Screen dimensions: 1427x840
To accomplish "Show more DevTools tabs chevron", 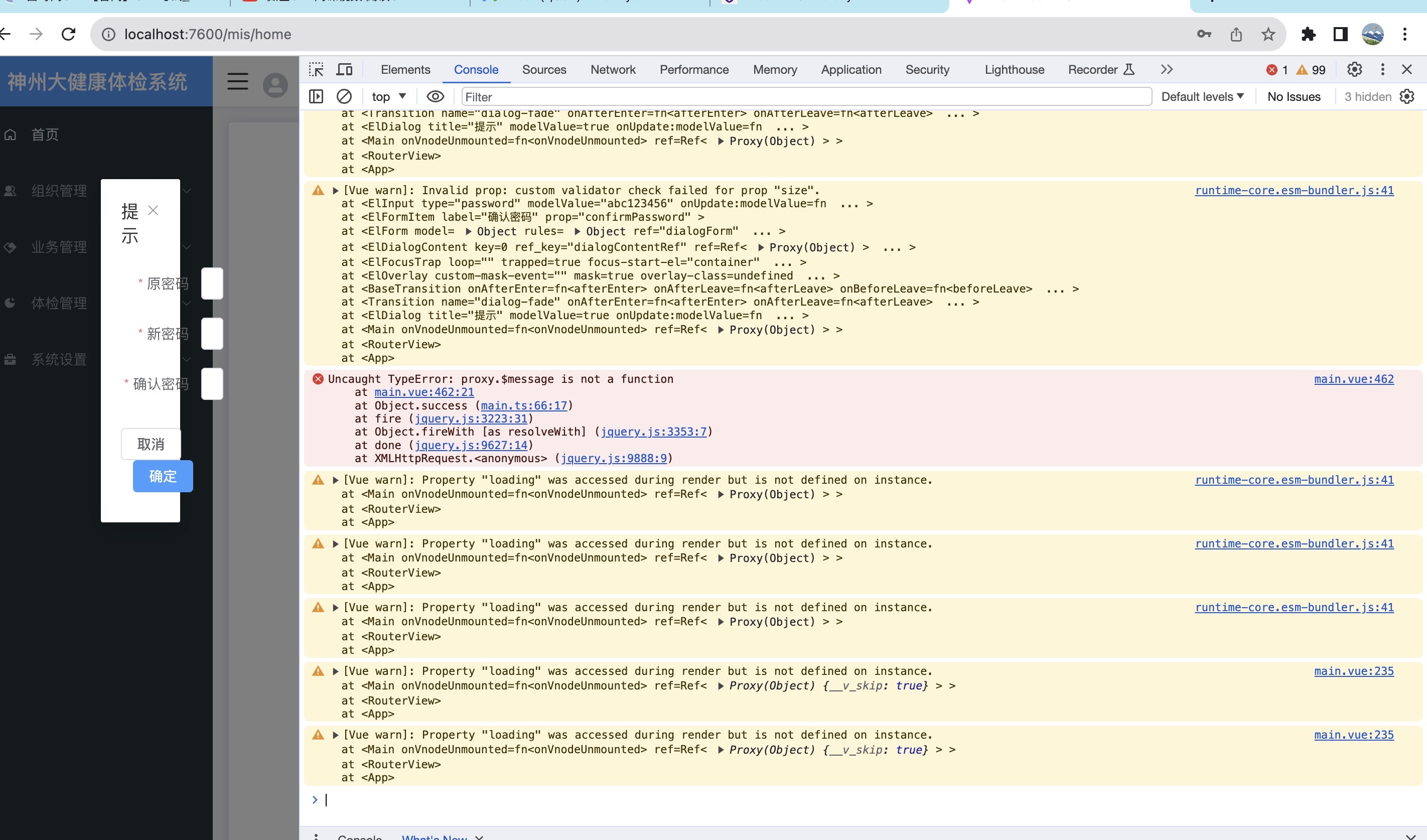I will [1167, 70].
